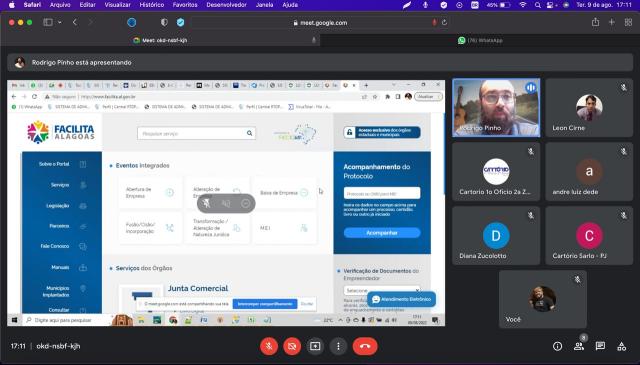Open the Desenvolvedor menu
The width and height of the screenshot is (640, 365).
click(x=227, y=5)
